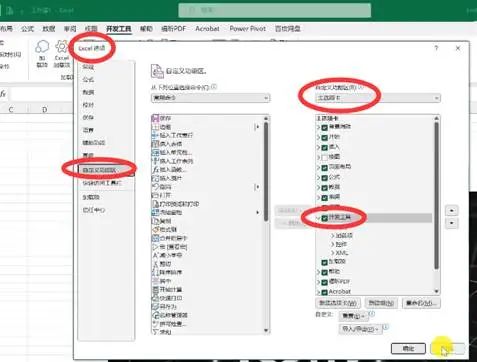Choose the 剪切 scissors command icon
477x362 pixels.
[x=155, y=264]
